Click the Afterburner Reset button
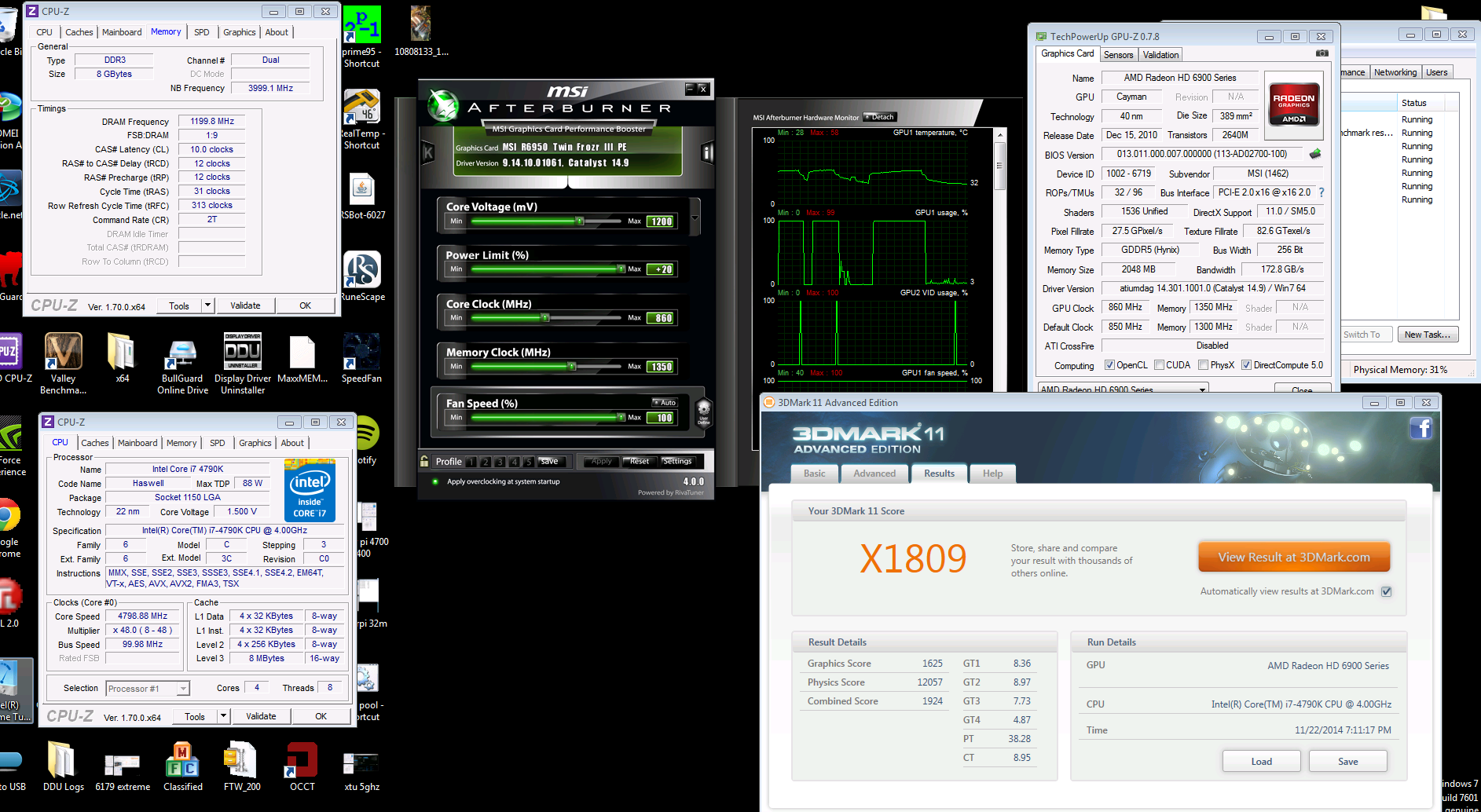Viewport: 1481px width, 812px height. point(639,461)
